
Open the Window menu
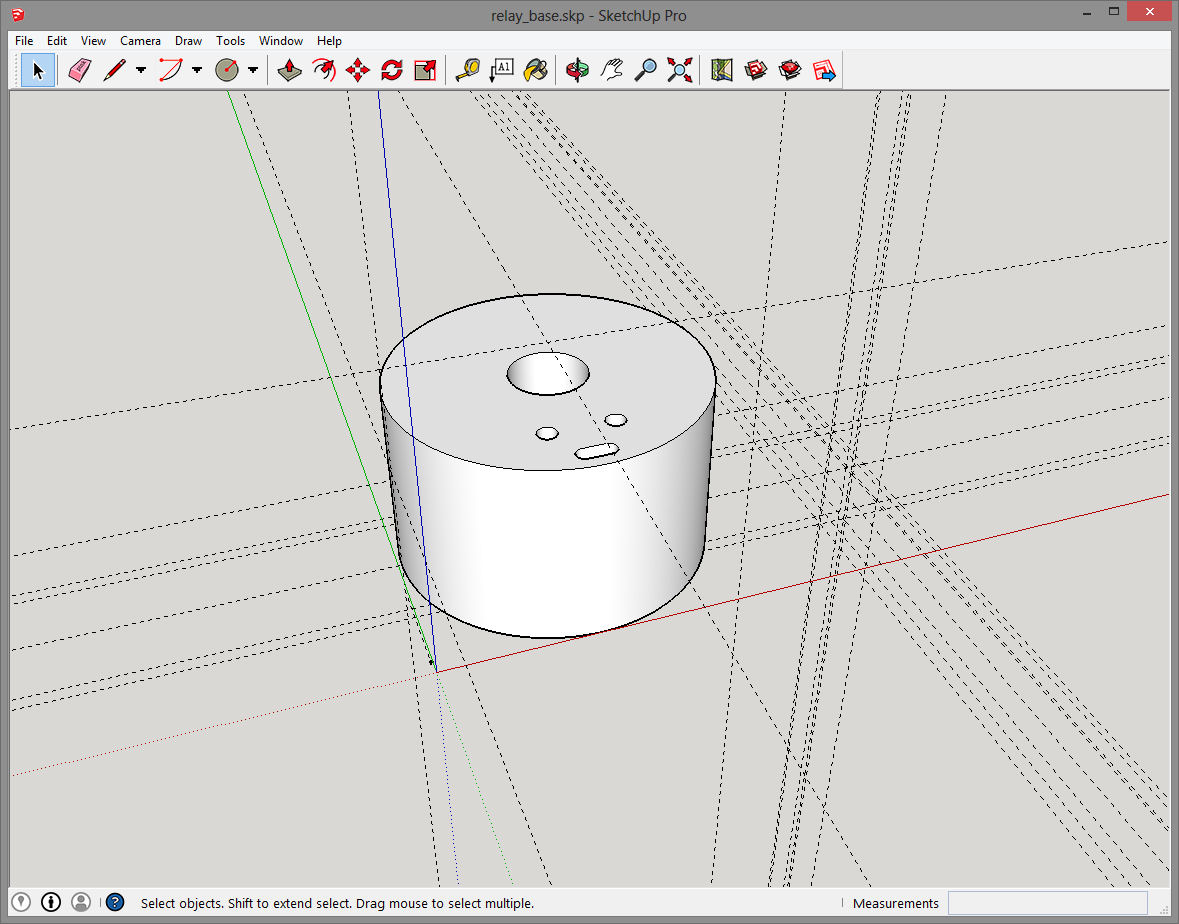tap(281, 41)
